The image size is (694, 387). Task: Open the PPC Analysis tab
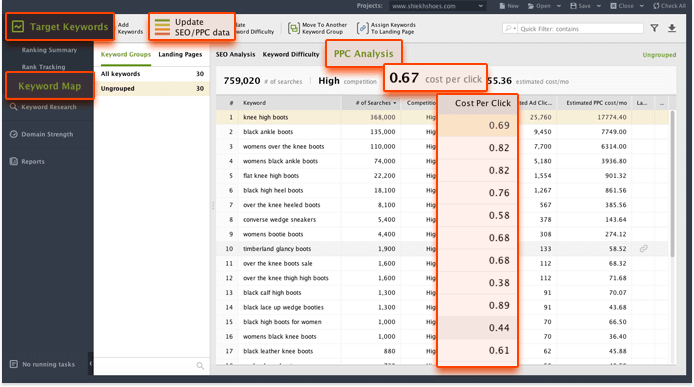click(x=363, y=54)
